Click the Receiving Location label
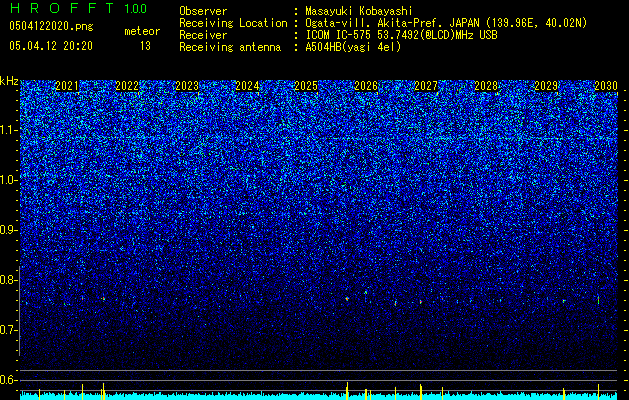Screen dimensions: 629x400 coord(233,23)
